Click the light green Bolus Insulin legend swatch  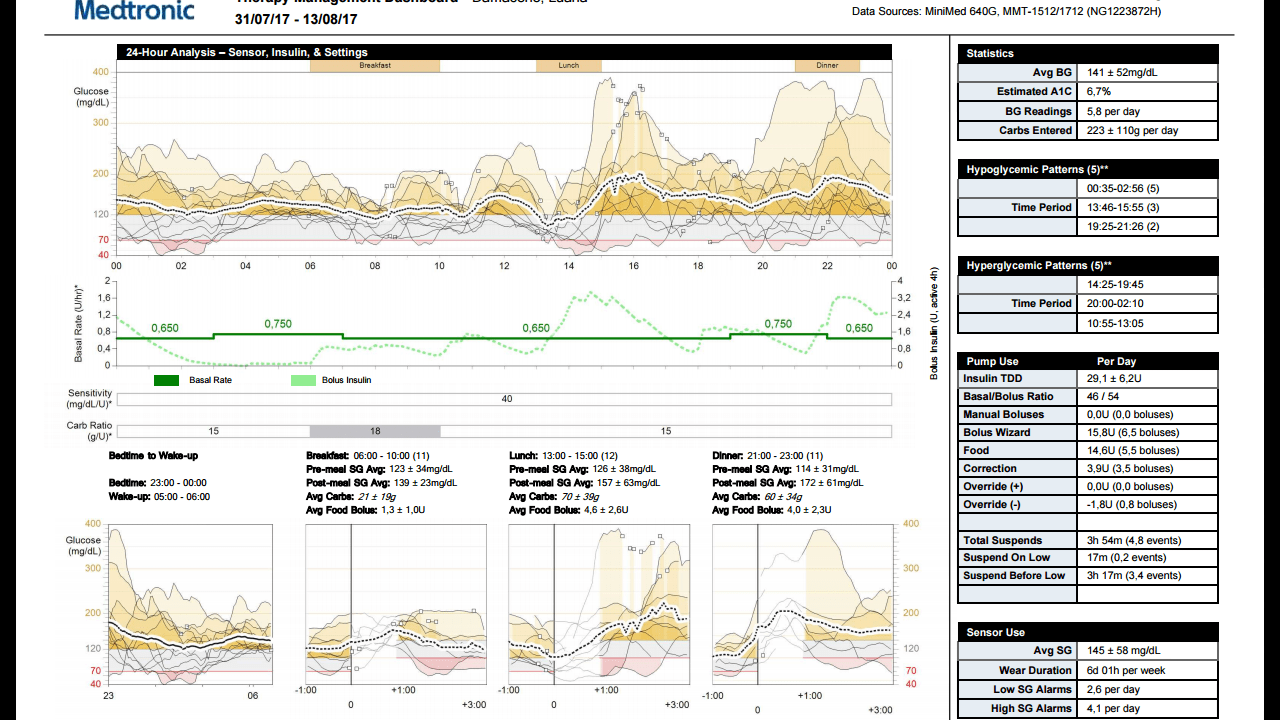coord(303,380)
